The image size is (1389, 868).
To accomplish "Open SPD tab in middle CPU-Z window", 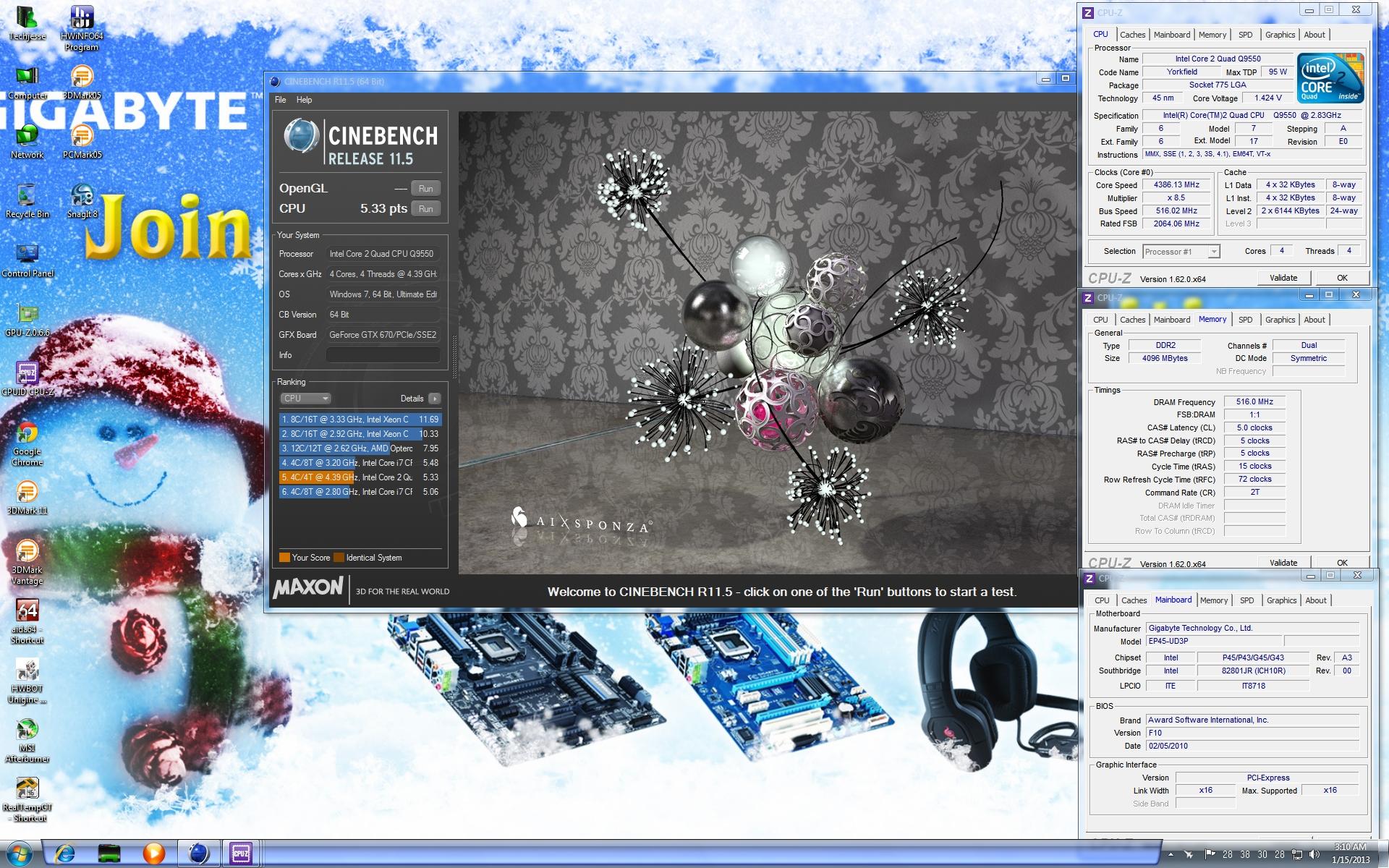I will [x=1245, y=320].
